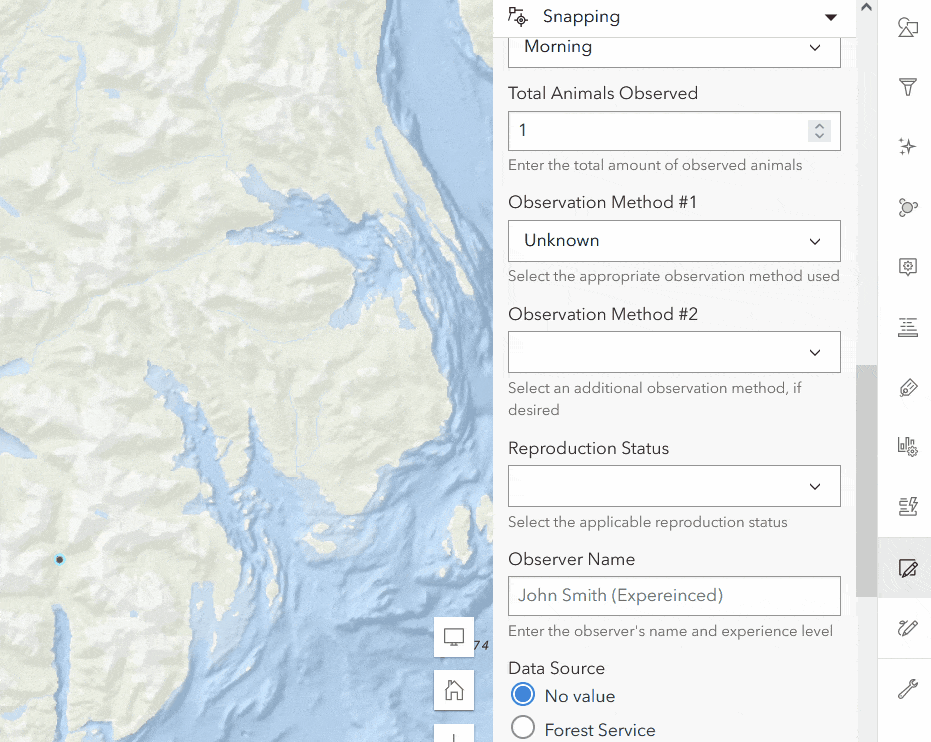Open the Reproduction Status dropdown
Image resolution: width=931 pixels, height=742 pixels.
[x=673, y=486]
